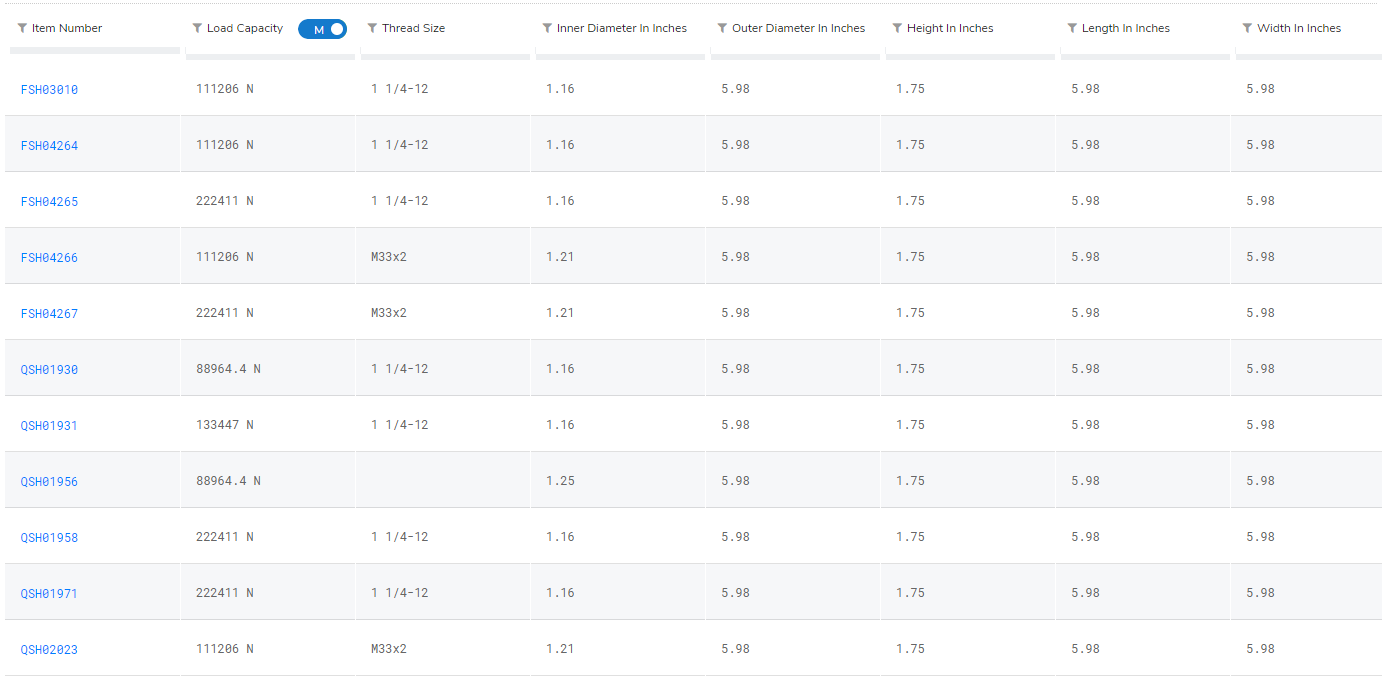Open item FSH04266 link
The width and height of the screenshot is (1383, 679).
[49, 258]
